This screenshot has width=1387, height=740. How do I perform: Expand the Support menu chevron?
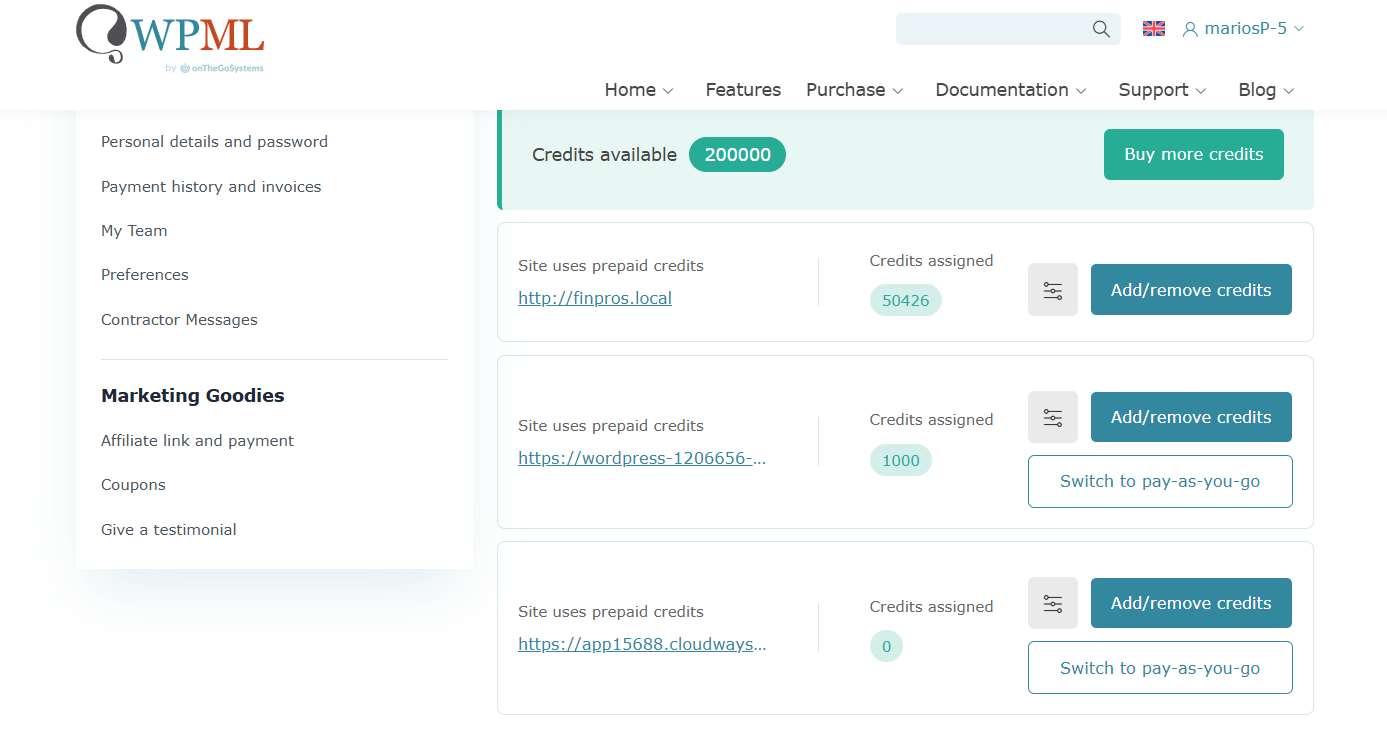point(1201,91)
